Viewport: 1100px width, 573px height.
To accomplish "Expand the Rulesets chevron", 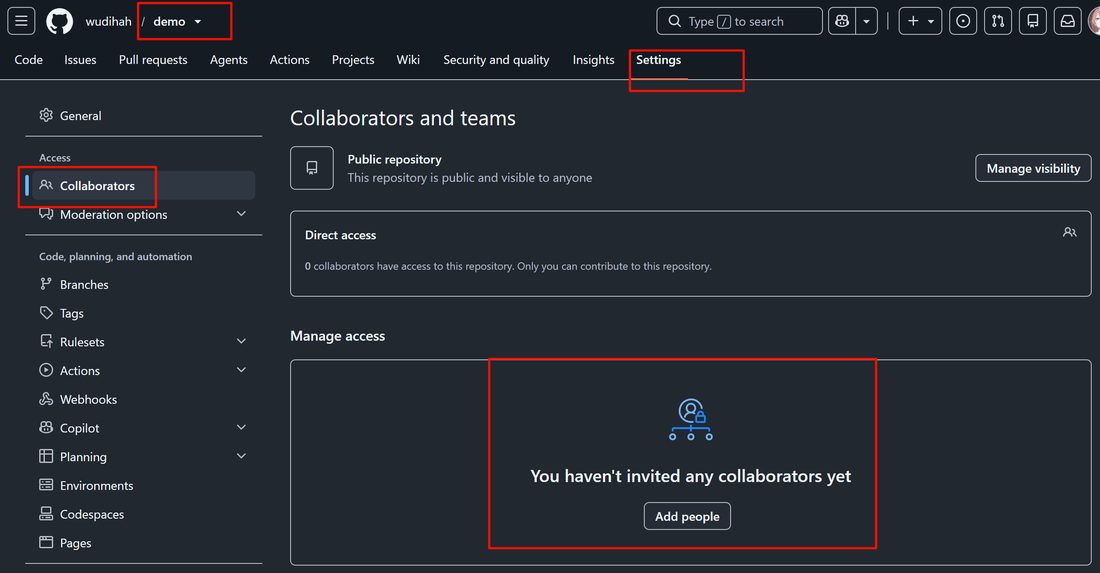I will click(x=241, y=342).
